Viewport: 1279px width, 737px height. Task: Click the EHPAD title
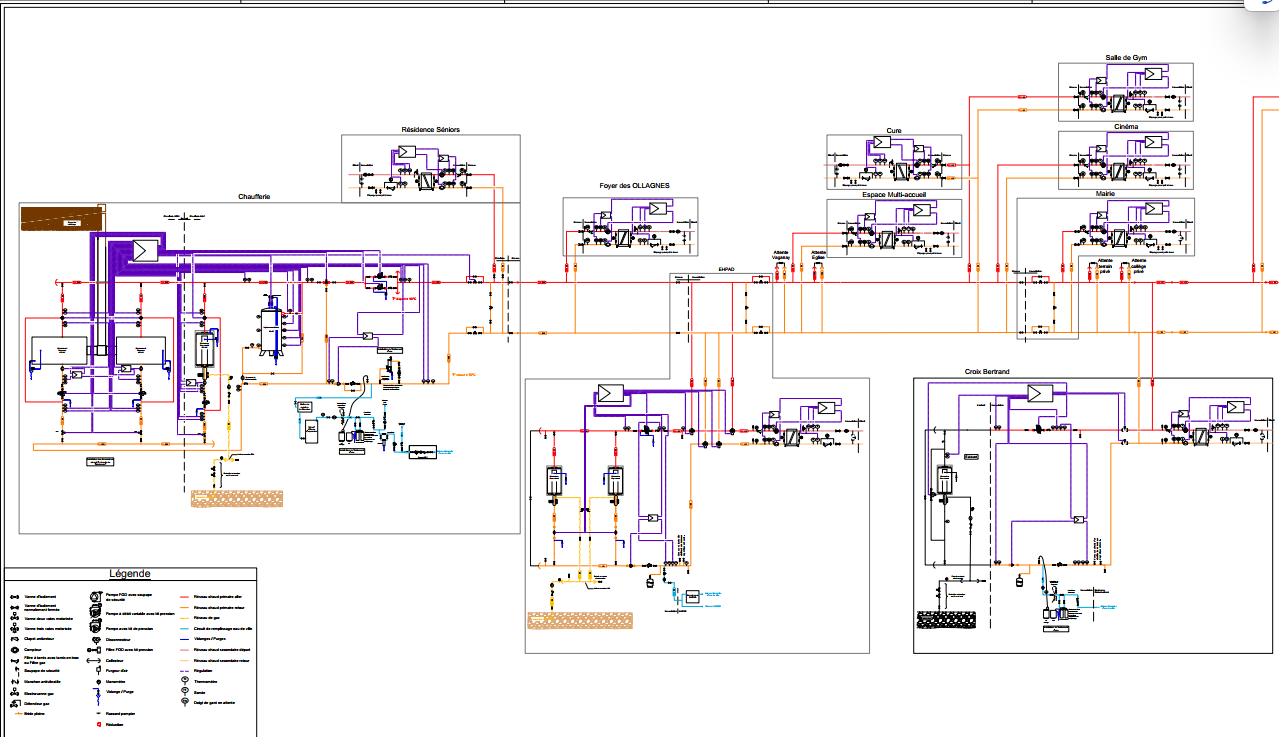tap(726, 270)
